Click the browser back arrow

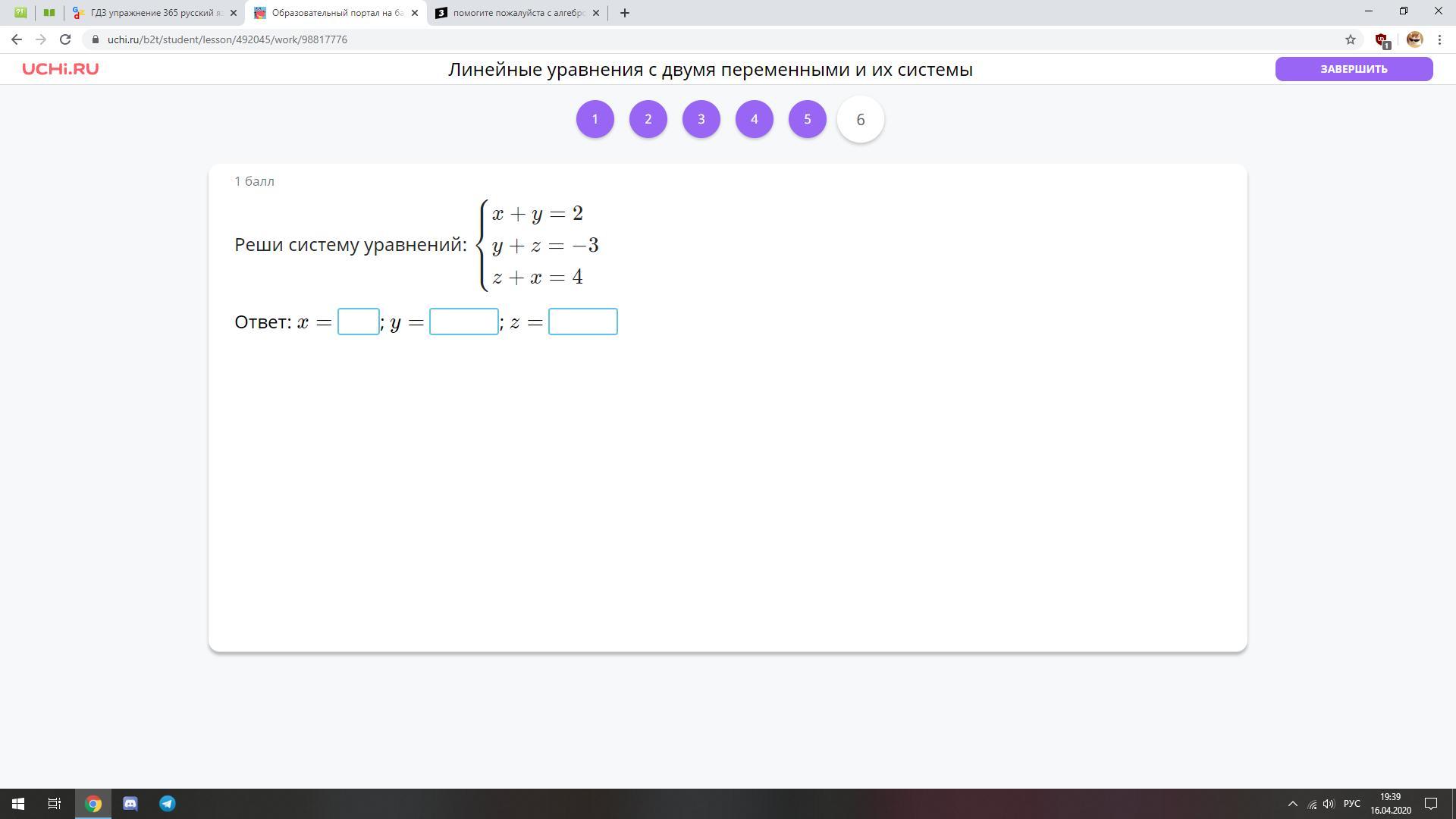17,39
